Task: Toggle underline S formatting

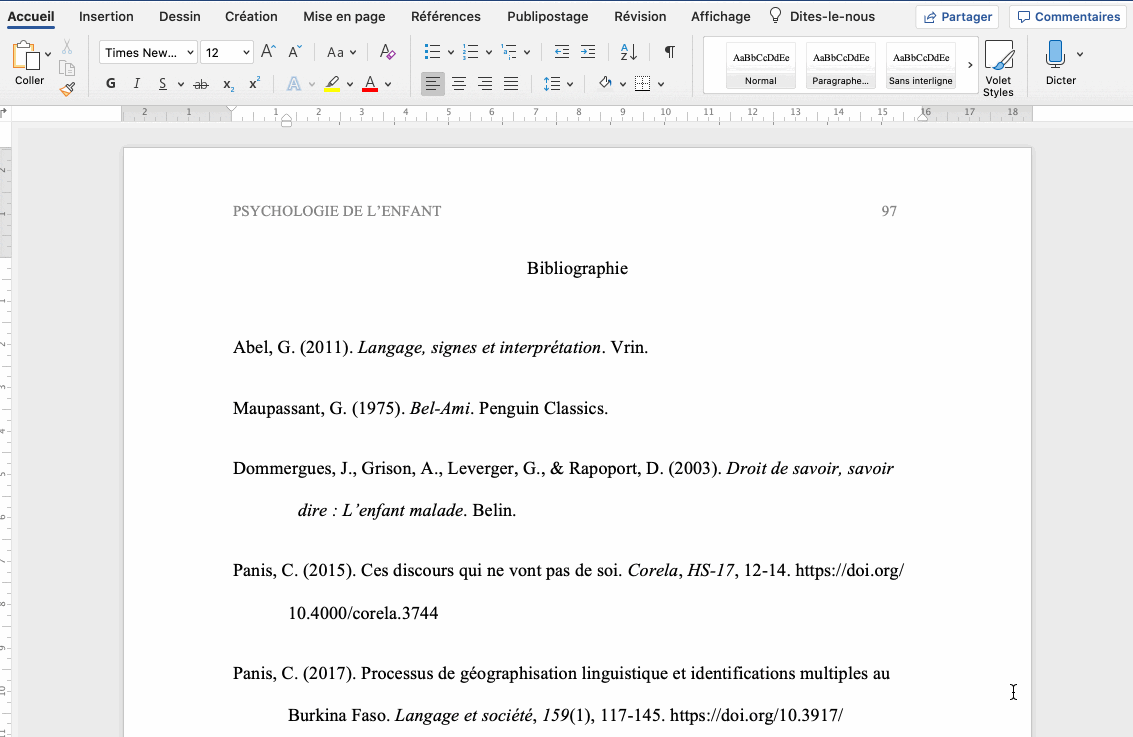Action: [x=163, y=84]
